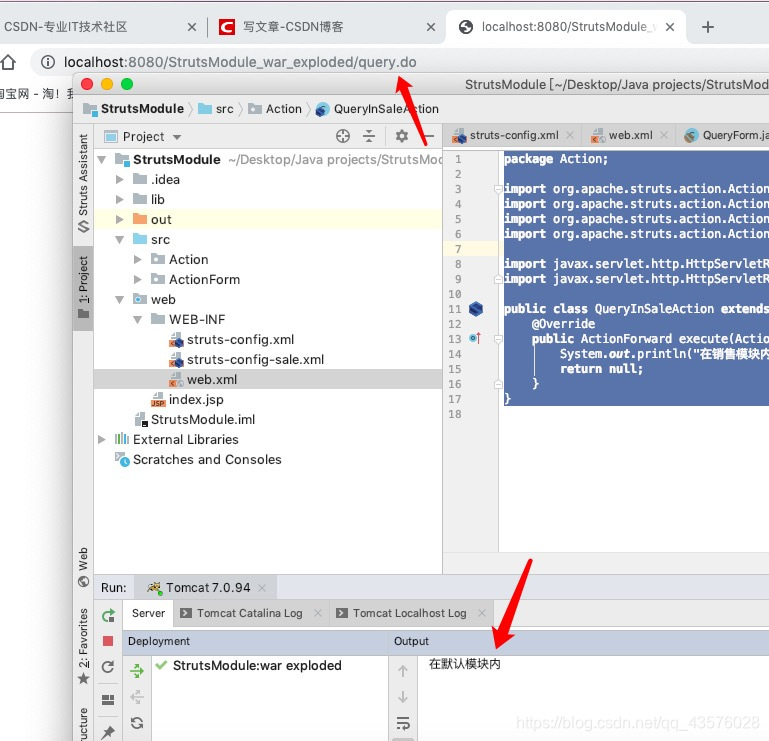This screenshot has width=769, height=741.
Task: Collapse StrutsModule root node
Action: tap(102, 159)
